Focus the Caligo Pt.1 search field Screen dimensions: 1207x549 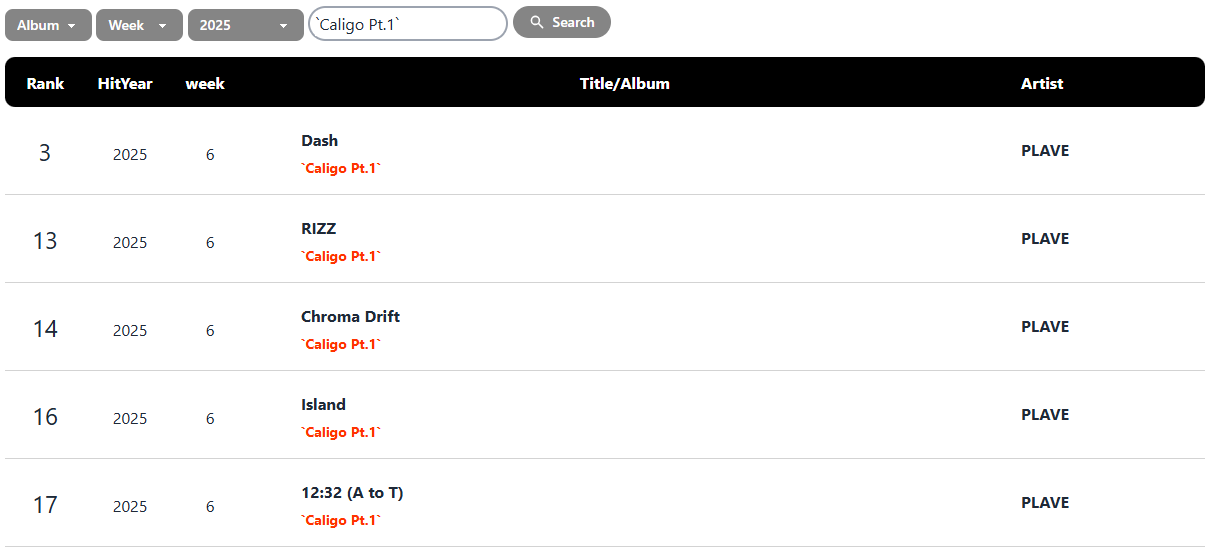point(408,24)
